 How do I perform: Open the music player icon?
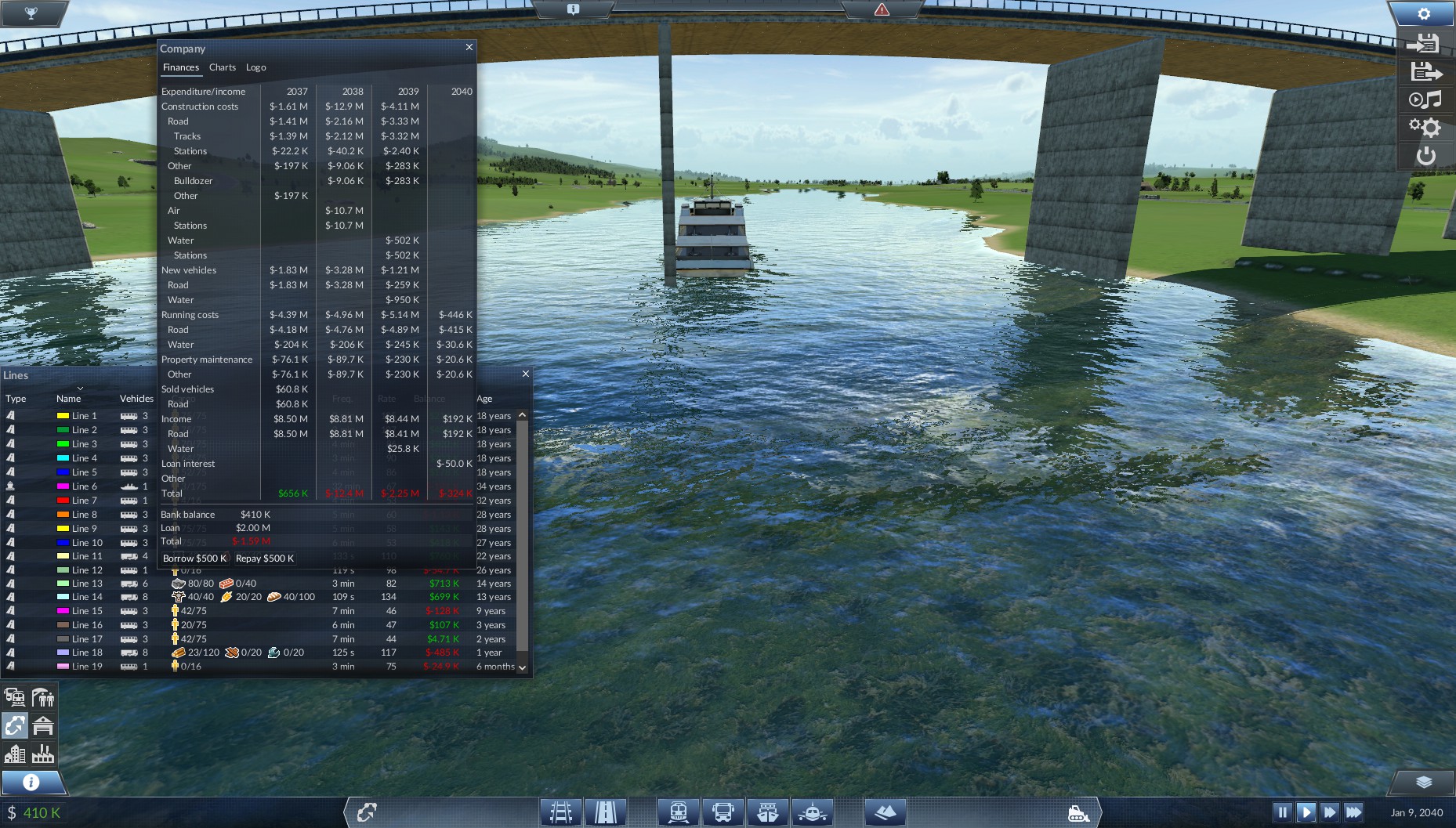coord(1425,99)
